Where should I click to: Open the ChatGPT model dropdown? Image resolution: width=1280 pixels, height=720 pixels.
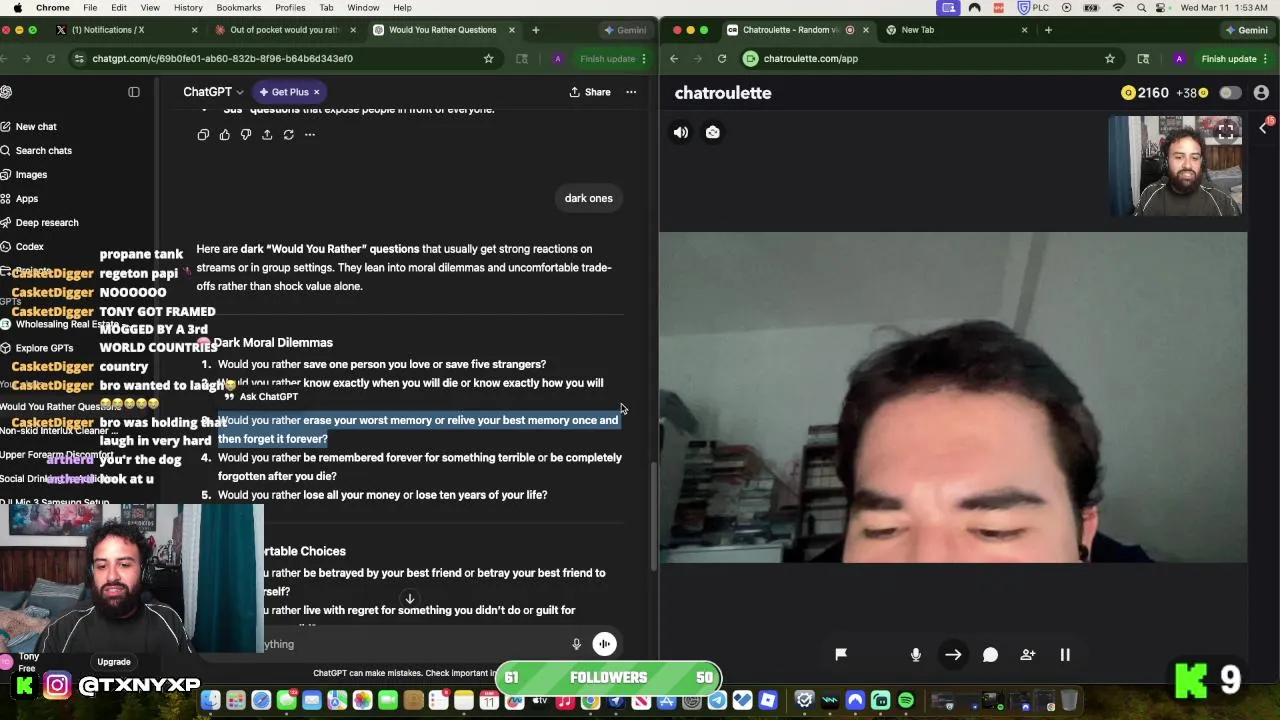click(213, 92)
